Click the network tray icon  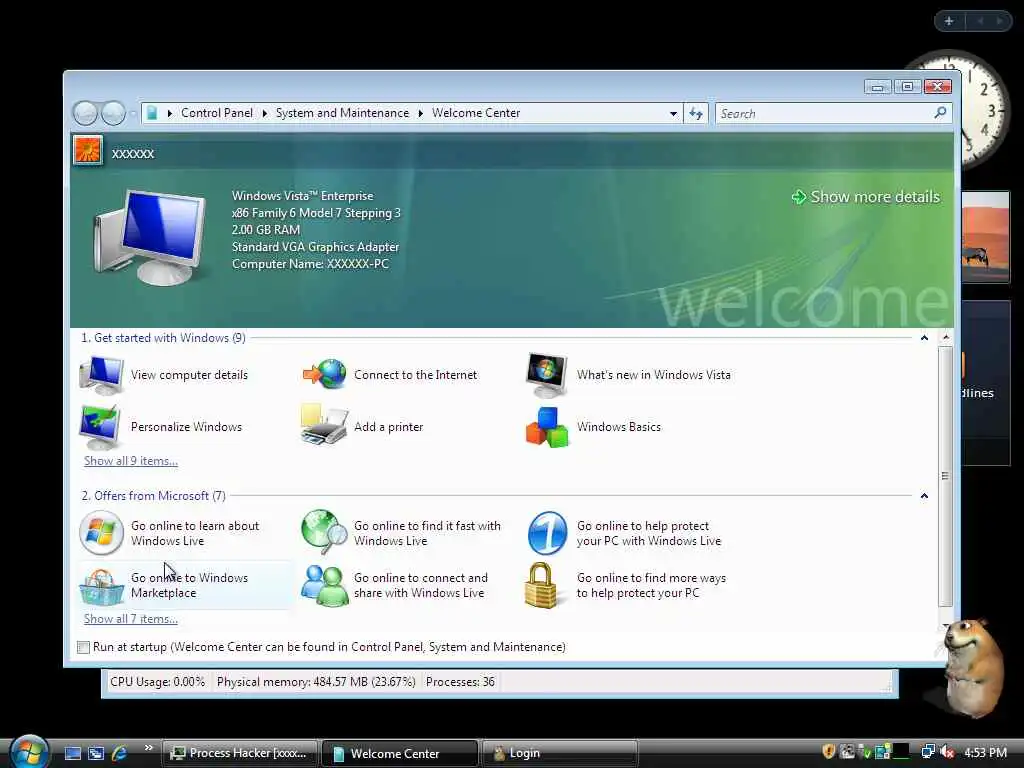tap(928, 752)
